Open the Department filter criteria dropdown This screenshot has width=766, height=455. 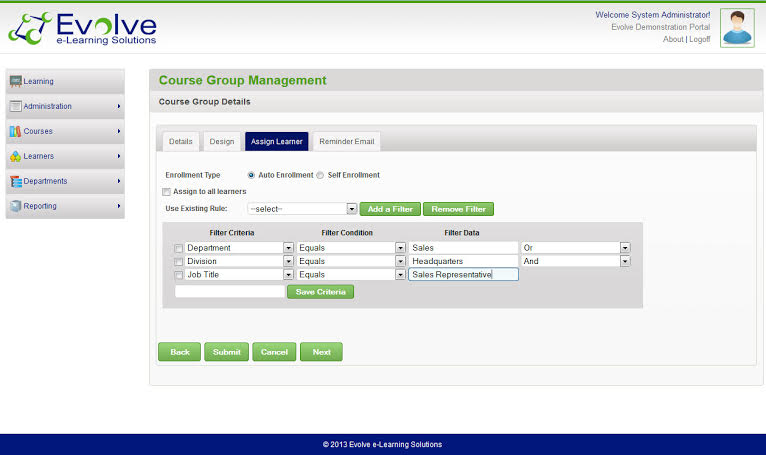(239, 248)
